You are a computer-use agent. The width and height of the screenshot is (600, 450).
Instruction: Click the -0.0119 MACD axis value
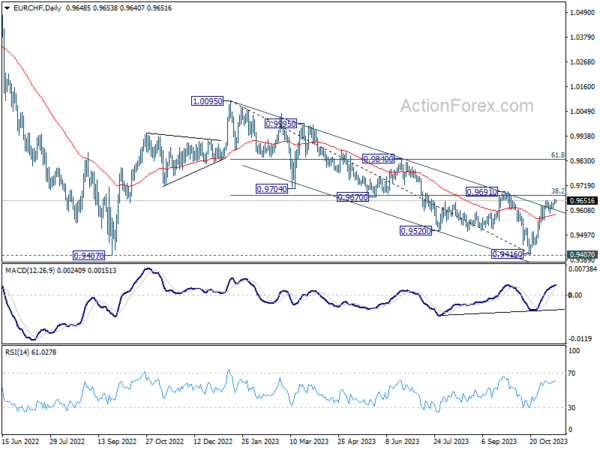click(580, 339)
